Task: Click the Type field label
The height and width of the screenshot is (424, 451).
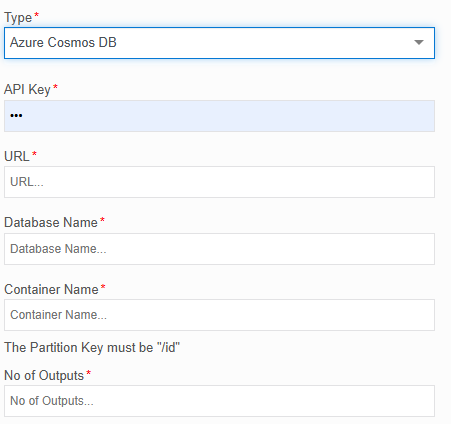Action: (18, 18)
